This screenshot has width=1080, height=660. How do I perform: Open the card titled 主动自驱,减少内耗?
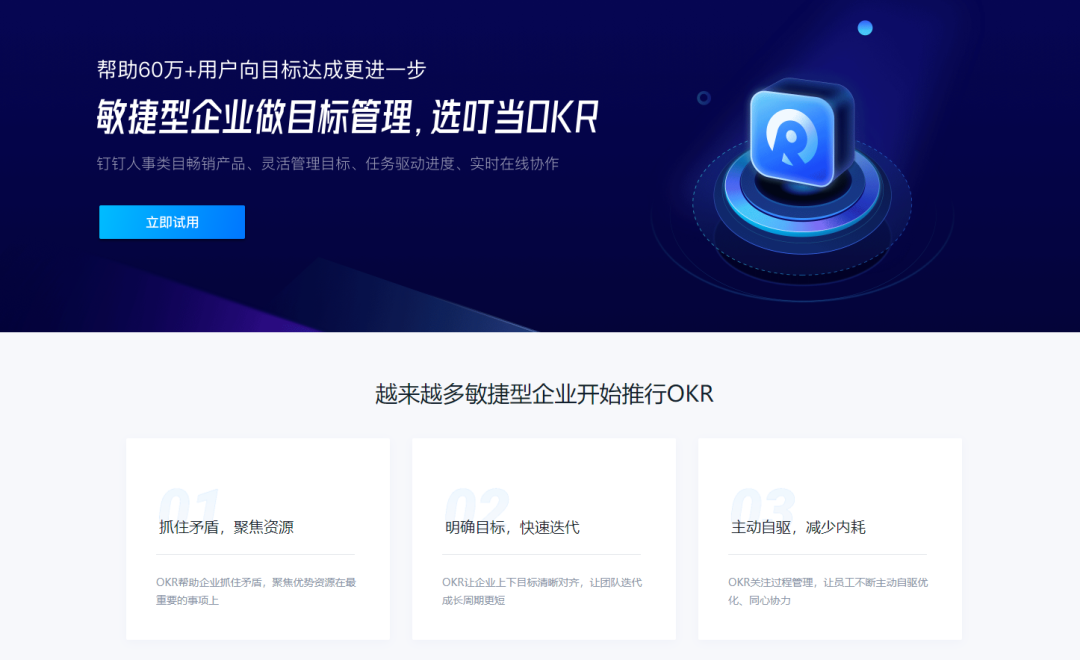click(830, 539)
